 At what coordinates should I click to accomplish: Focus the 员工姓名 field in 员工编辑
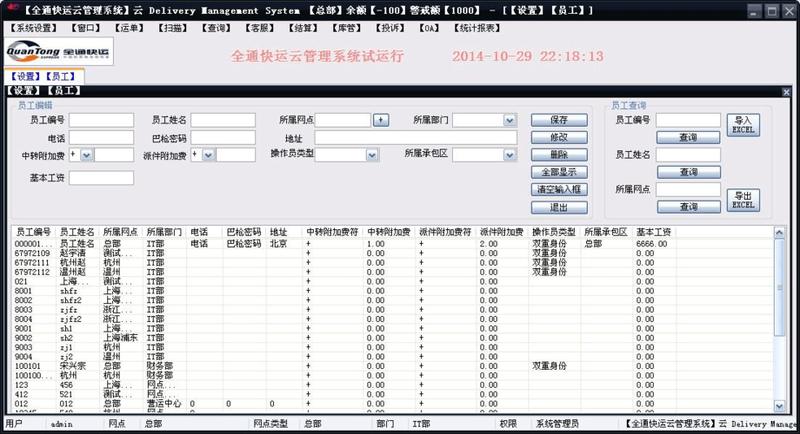click(x=223, y=120)
